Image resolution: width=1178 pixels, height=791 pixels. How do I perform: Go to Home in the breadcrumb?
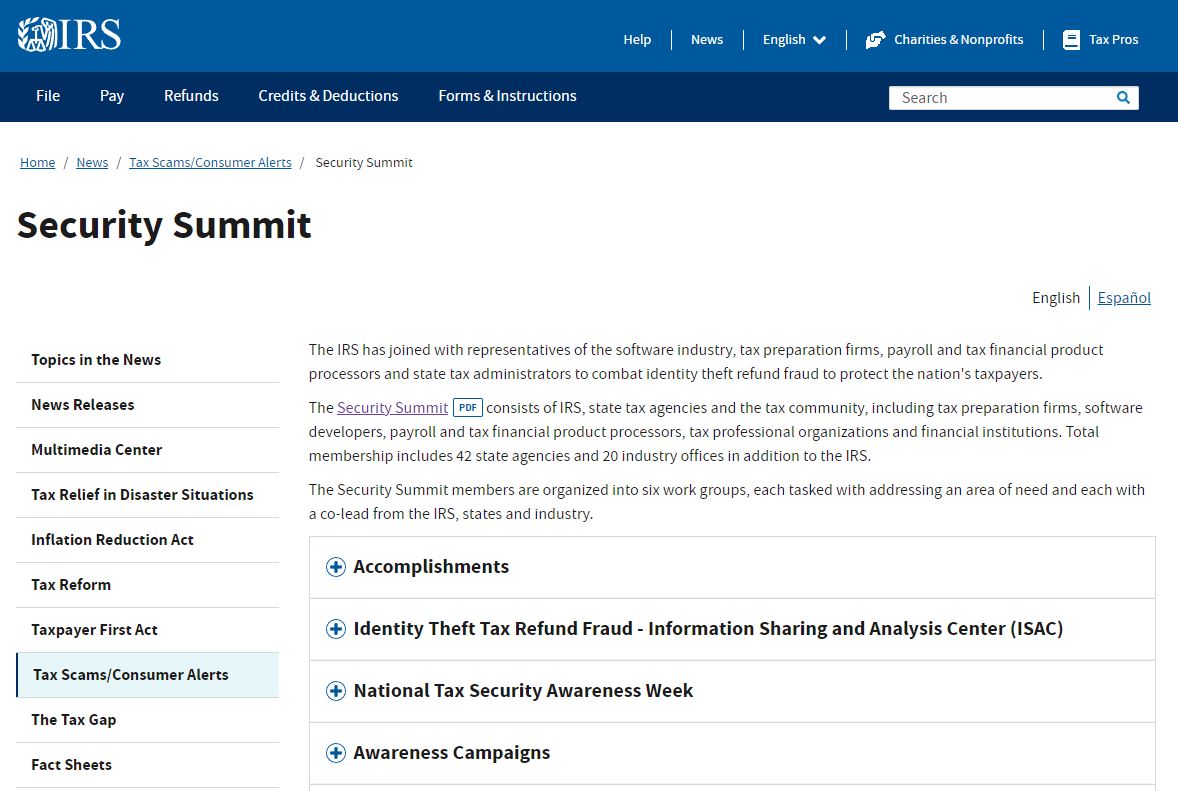pos(38,163)
